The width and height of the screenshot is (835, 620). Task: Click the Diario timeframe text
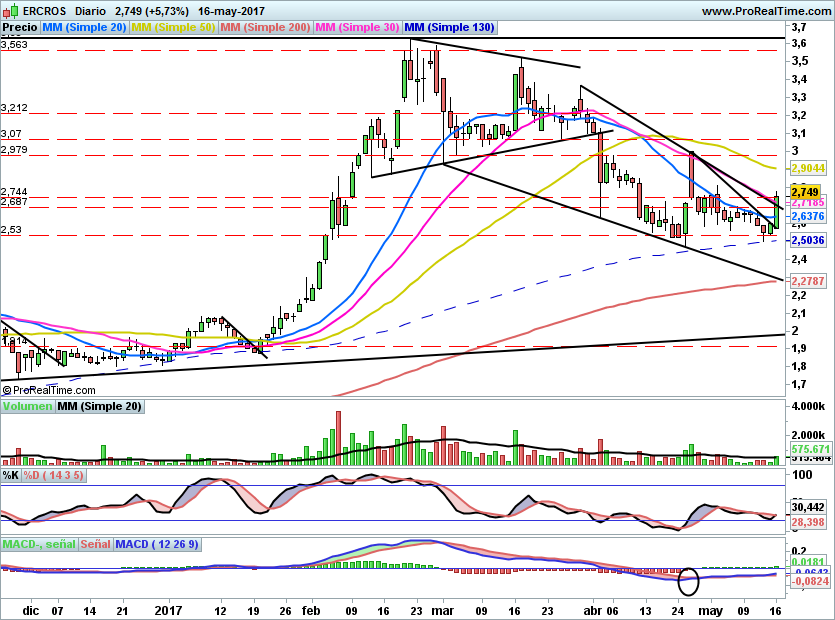[92, 10]
